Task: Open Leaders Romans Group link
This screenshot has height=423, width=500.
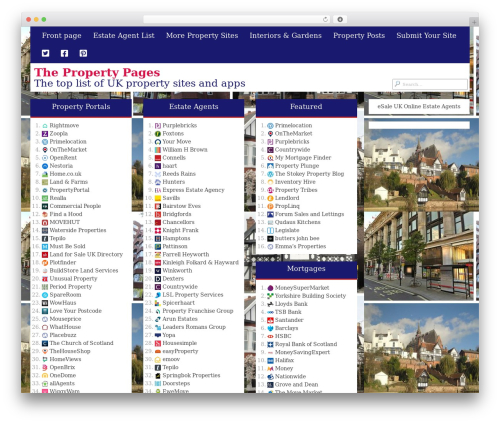Action: tap(194, 327)
